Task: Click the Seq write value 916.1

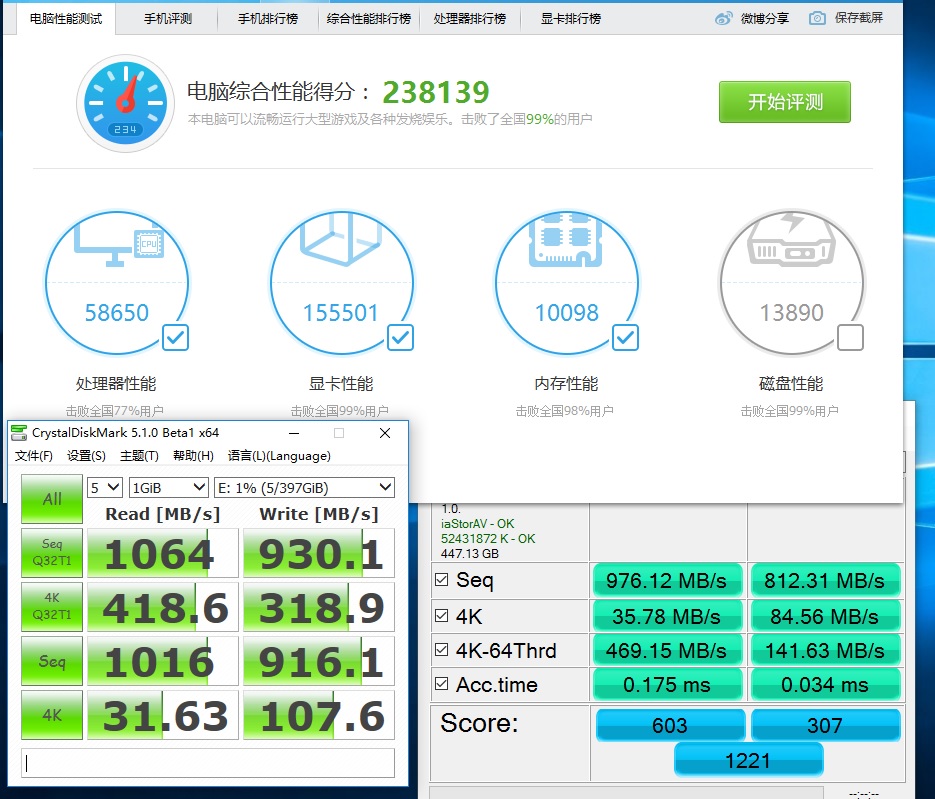Action: click(319, 661)
